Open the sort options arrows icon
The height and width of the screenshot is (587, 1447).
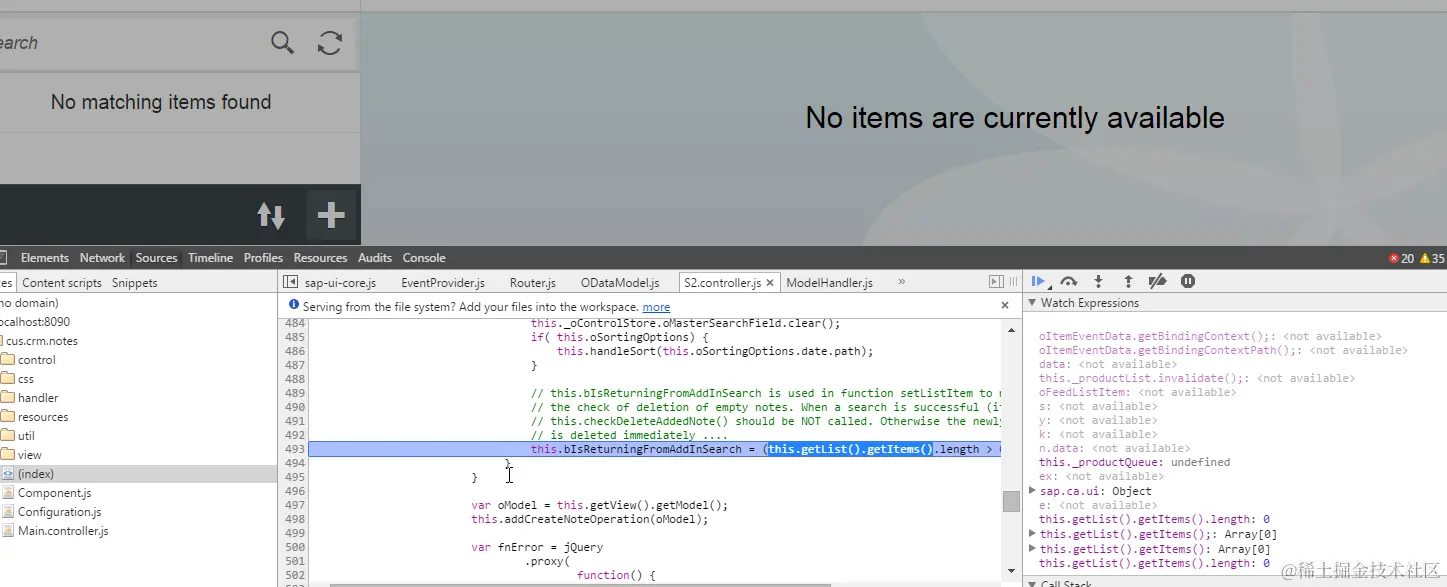pos(271,215)
